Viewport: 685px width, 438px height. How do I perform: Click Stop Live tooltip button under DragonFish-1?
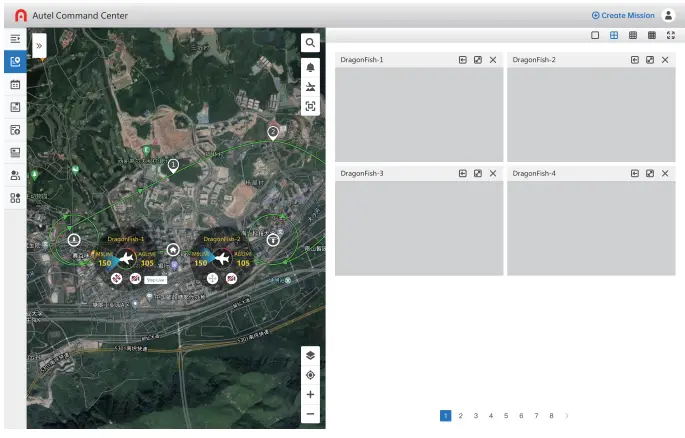click(156, 280)
